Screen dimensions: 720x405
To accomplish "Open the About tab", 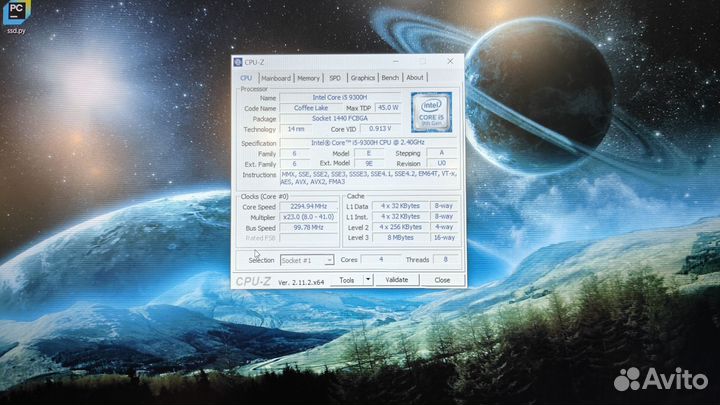I will tap(415, 78).
